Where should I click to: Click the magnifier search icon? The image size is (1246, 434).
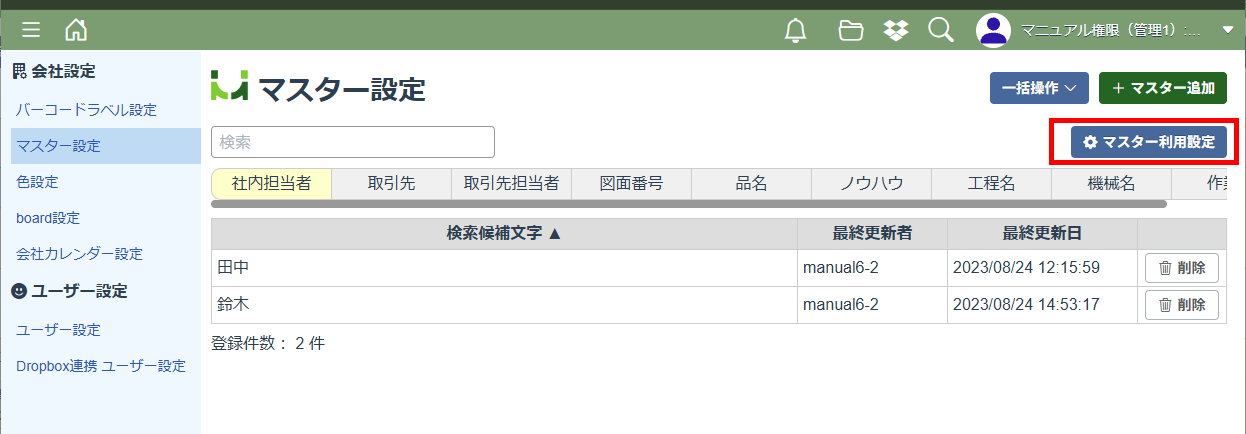[941, 30]
